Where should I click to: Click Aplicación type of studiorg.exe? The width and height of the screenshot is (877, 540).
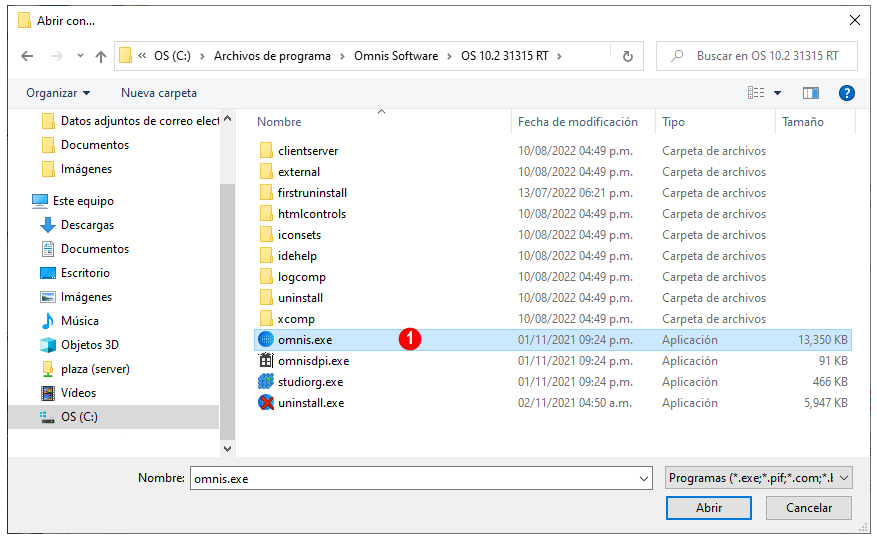click(x=690, y=382)
